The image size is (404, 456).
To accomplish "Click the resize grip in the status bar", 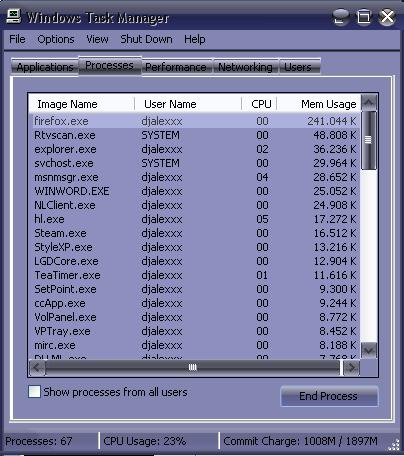I will (394, 445).
